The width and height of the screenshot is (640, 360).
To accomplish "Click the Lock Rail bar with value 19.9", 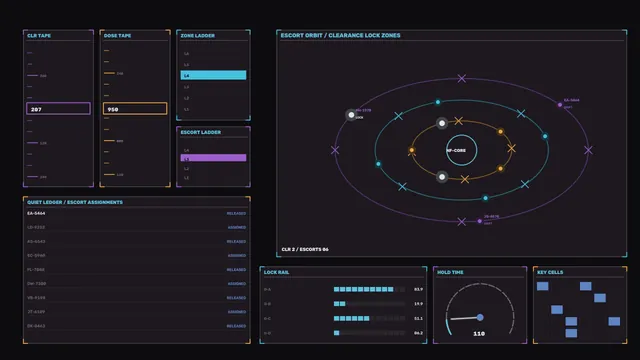I will pyautogui.click(x=369, y=304).
